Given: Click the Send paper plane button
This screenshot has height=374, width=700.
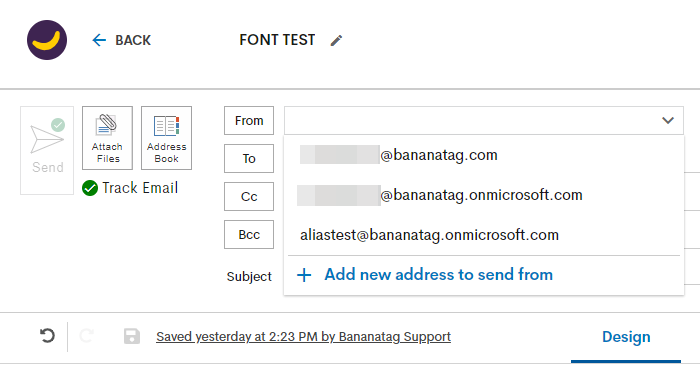Looking at the screenshot, I should 47,150.
